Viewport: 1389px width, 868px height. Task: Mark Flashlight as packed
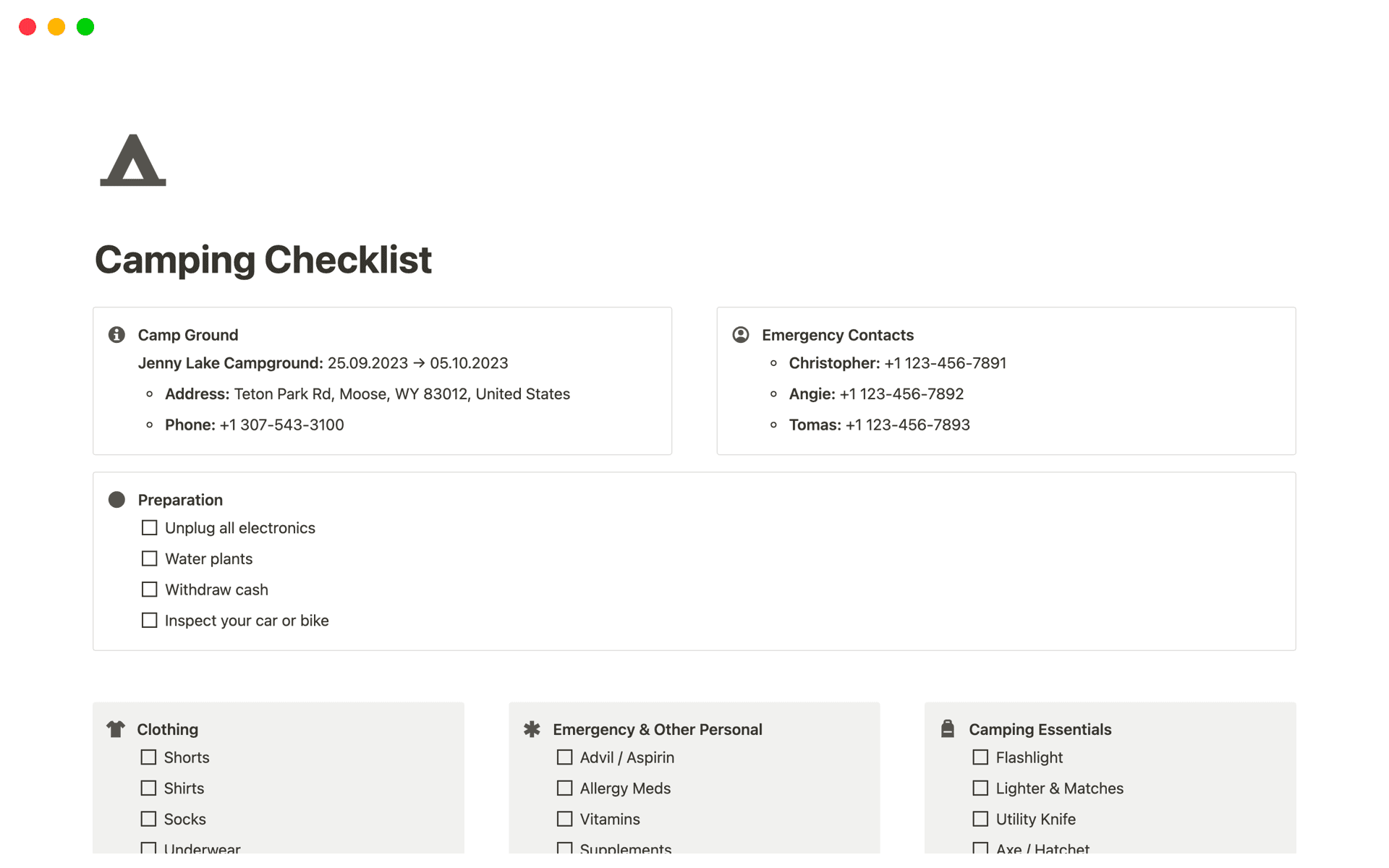point(980,757)
